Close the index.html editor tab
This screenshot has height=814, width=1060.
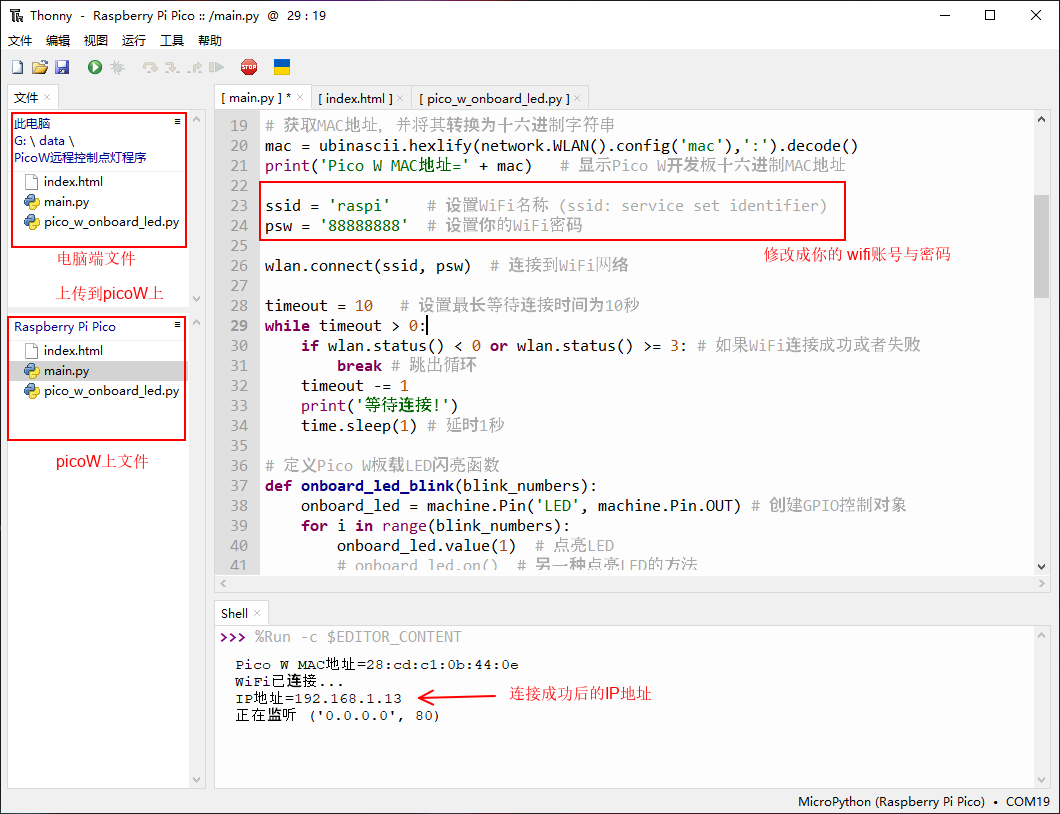[400, 98]
